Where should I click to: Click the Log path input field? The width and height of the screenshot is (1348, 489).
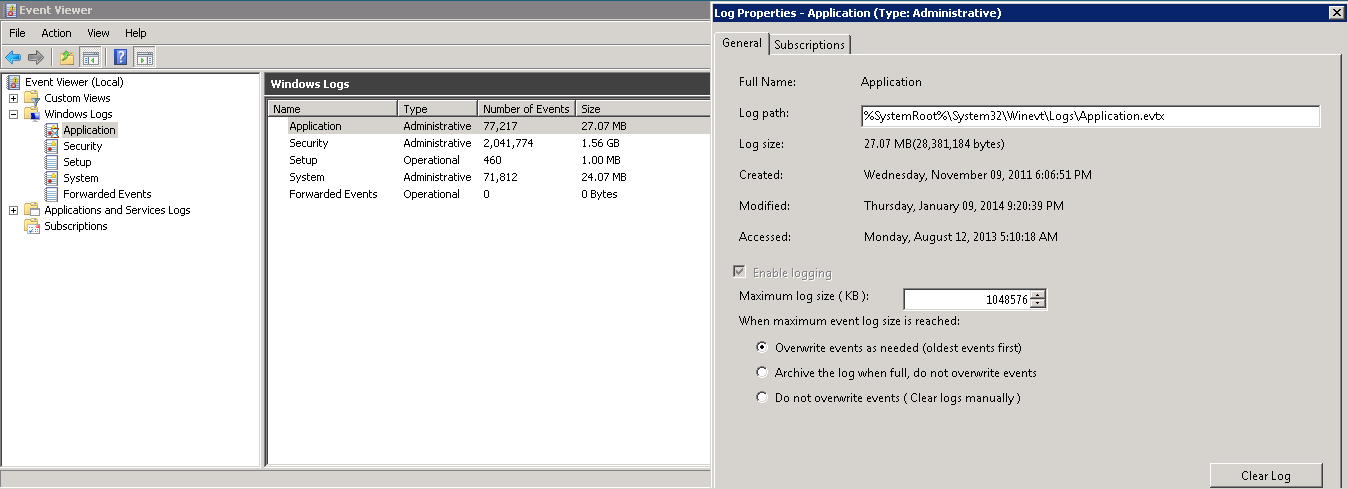pyautogui.click(x=1090, y=116)
